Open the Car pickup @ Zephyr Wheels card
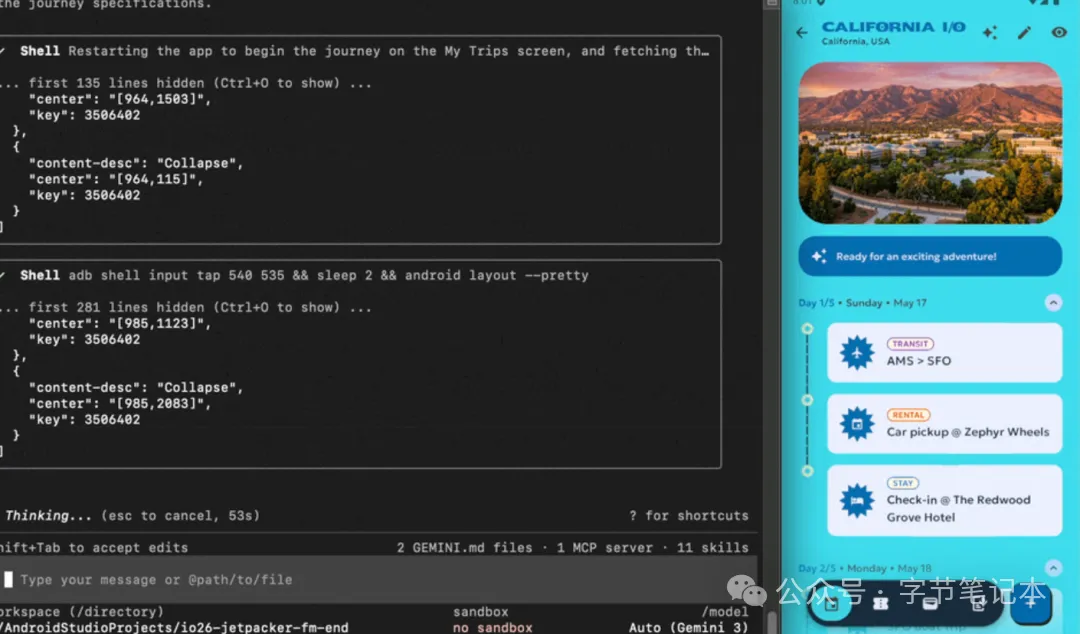Viewport: 1080px width, 634px height. pos(944,424)
